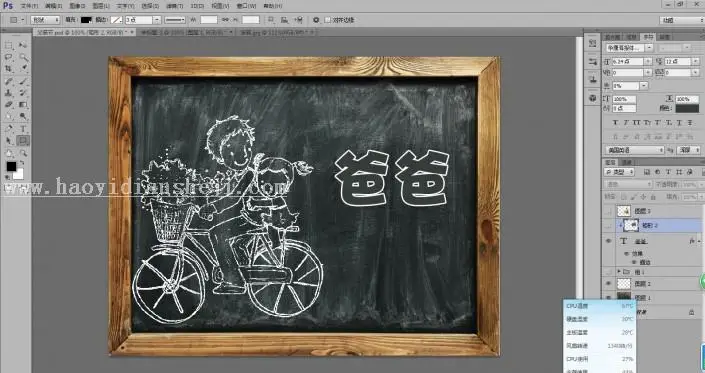This screenshot has height=373, width=705.
Task: Open the 窗口(W) menu
Action: pyautogui.click(x=246, y=6)
